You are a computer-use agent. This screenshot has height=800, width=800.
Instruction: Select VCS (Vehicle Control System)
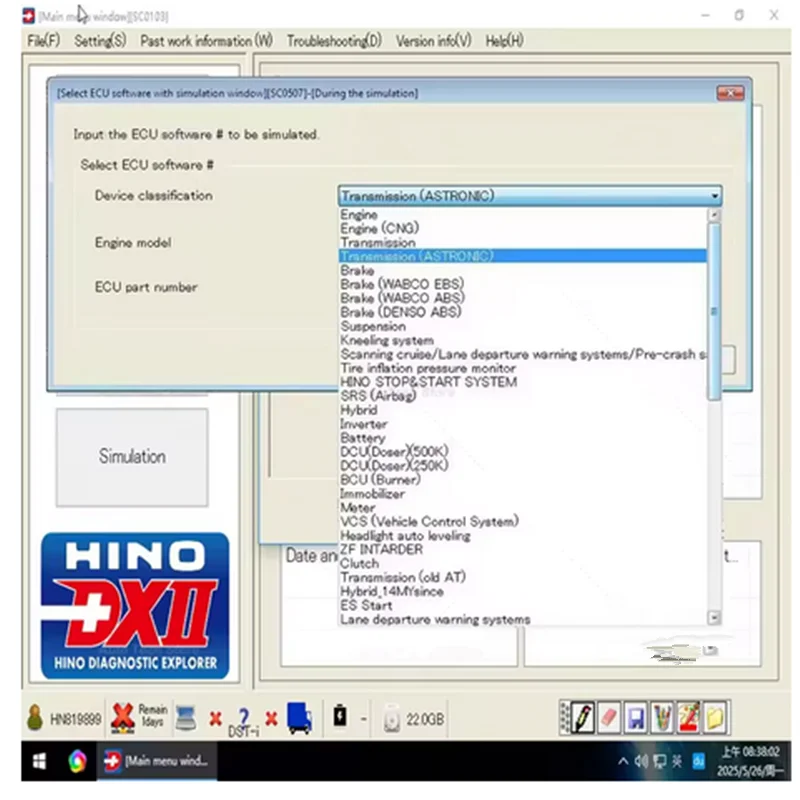pos(523,521)
